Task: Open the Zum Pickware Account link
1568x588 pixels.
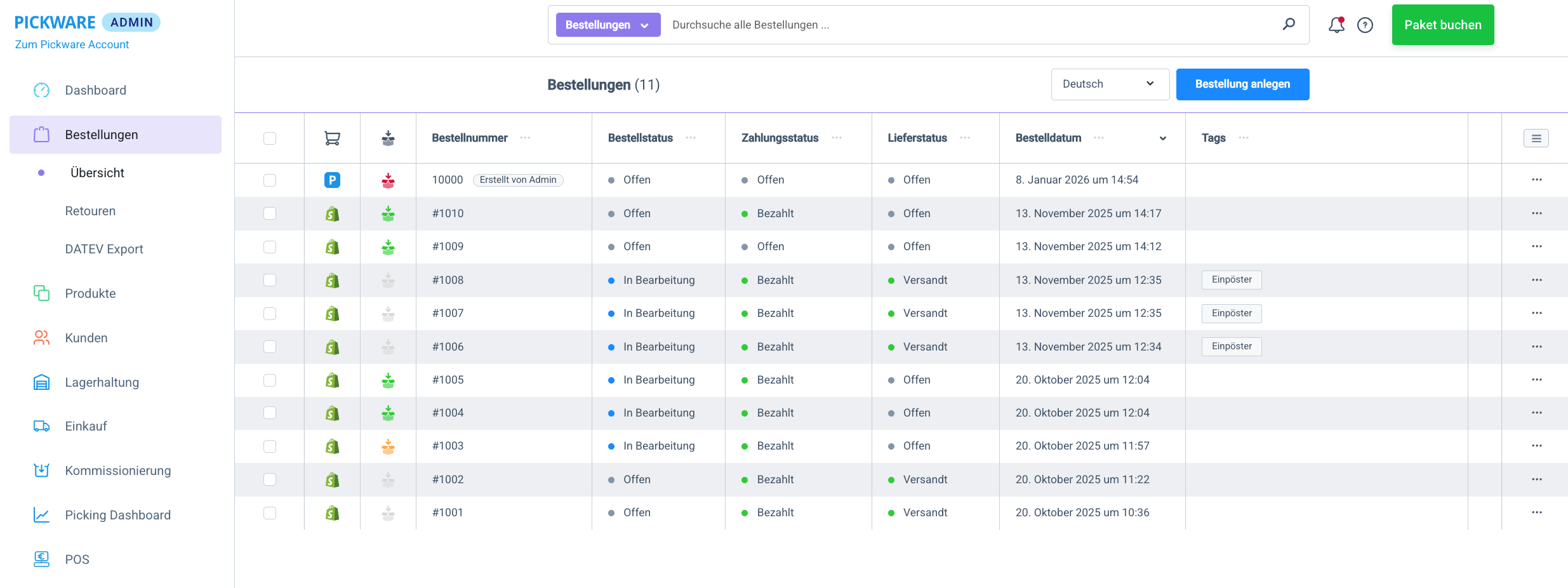Action: coord(72,44)
